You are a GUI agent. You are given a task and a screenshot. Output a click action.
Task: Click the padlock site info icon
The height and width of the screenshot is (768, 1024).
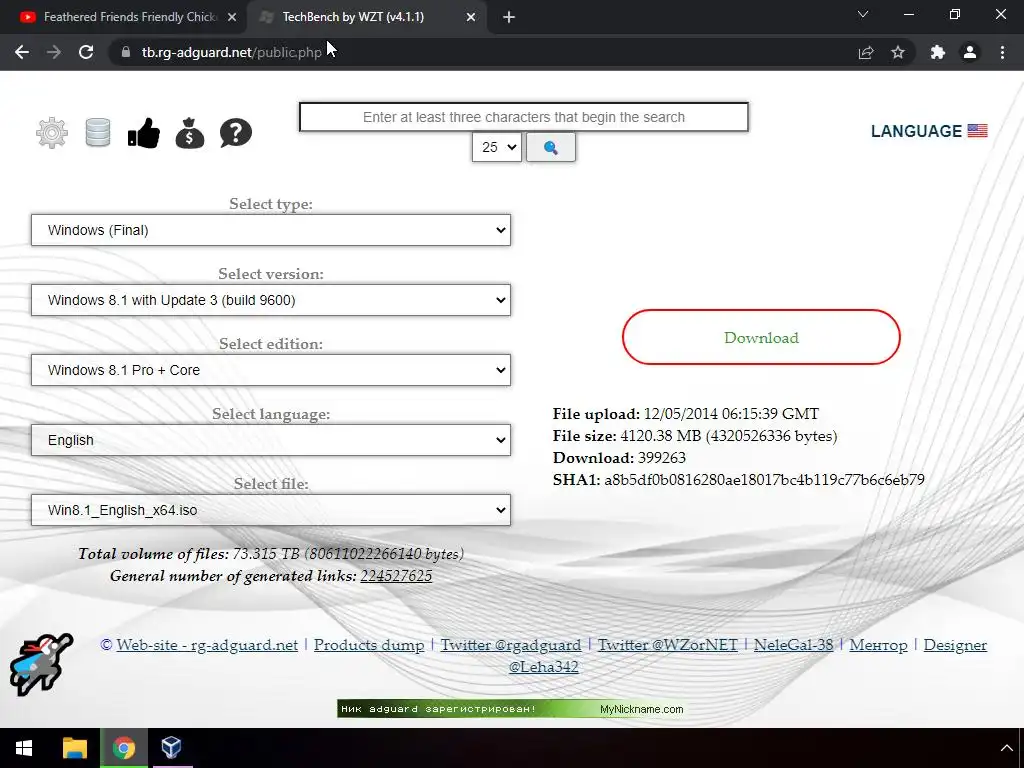point(125,52)
